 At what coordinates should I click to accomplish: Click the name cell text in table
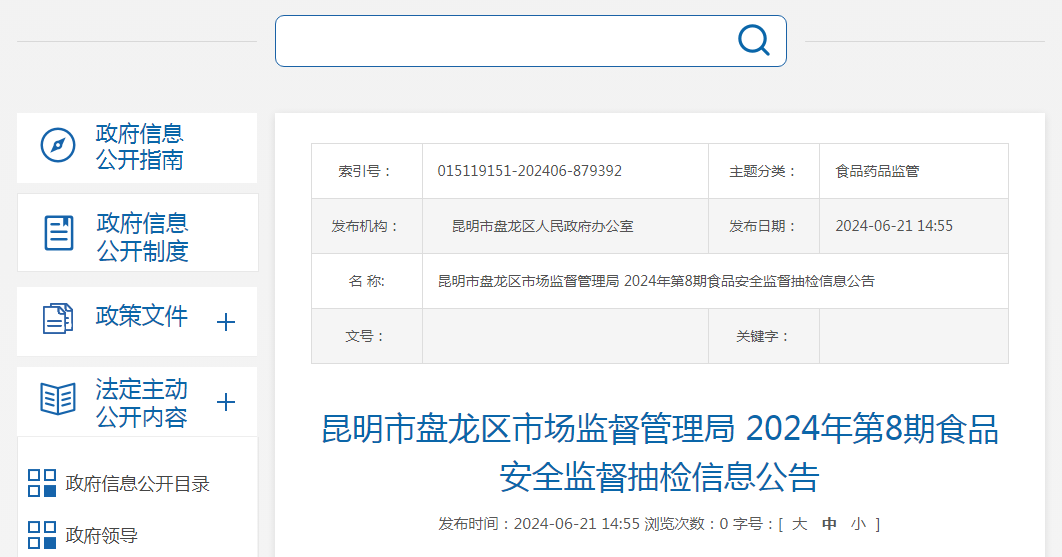pyautogui.click(x=656, y=281)
